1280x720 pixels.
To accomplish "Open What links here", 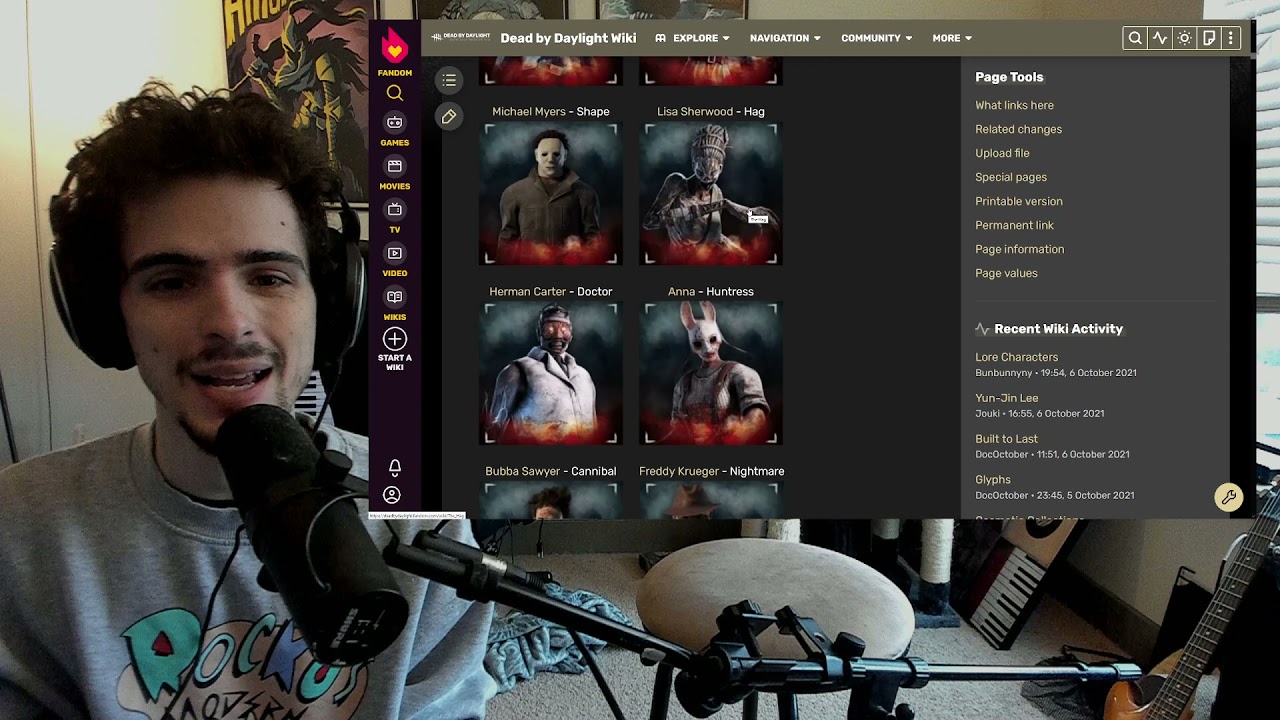I will tap(1014, 105).
